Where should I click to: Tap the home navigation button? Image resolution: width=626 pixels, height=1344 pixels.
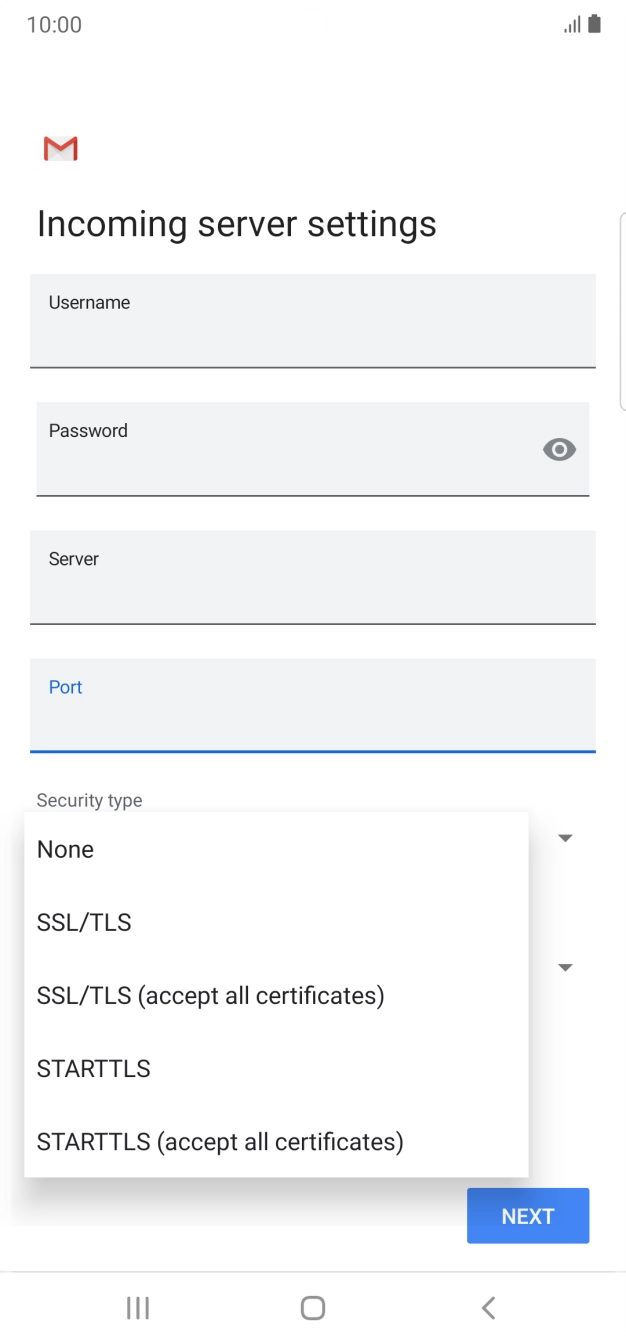pyautogui.click(x=313, y=1307)
